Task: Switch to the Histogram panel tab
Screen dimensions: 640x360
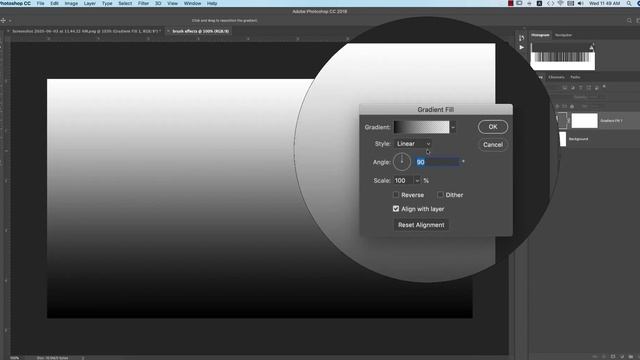Action: pyautogui.click(x=540, y=35)
